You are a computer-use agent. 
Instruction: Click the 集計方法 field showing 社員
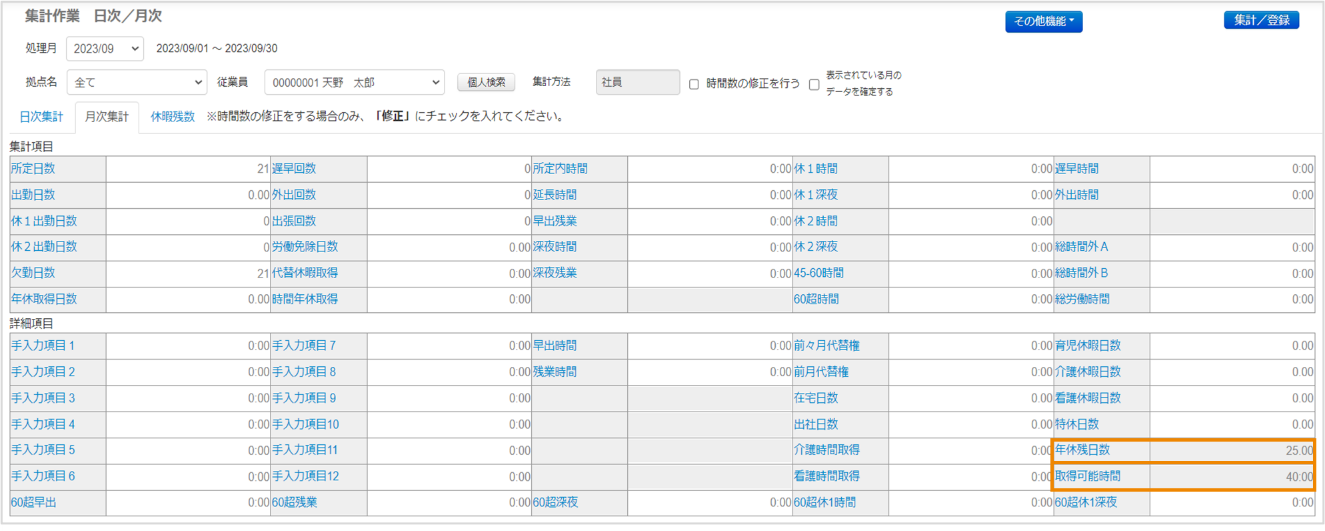(637, 82)
